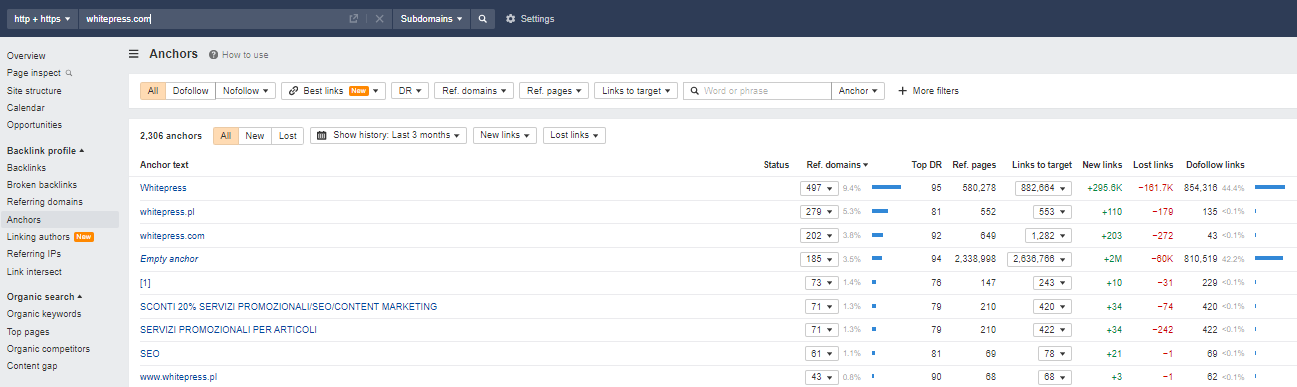
Task: Open the Anchor scope dropdown
Action: (x=858, y=91)
